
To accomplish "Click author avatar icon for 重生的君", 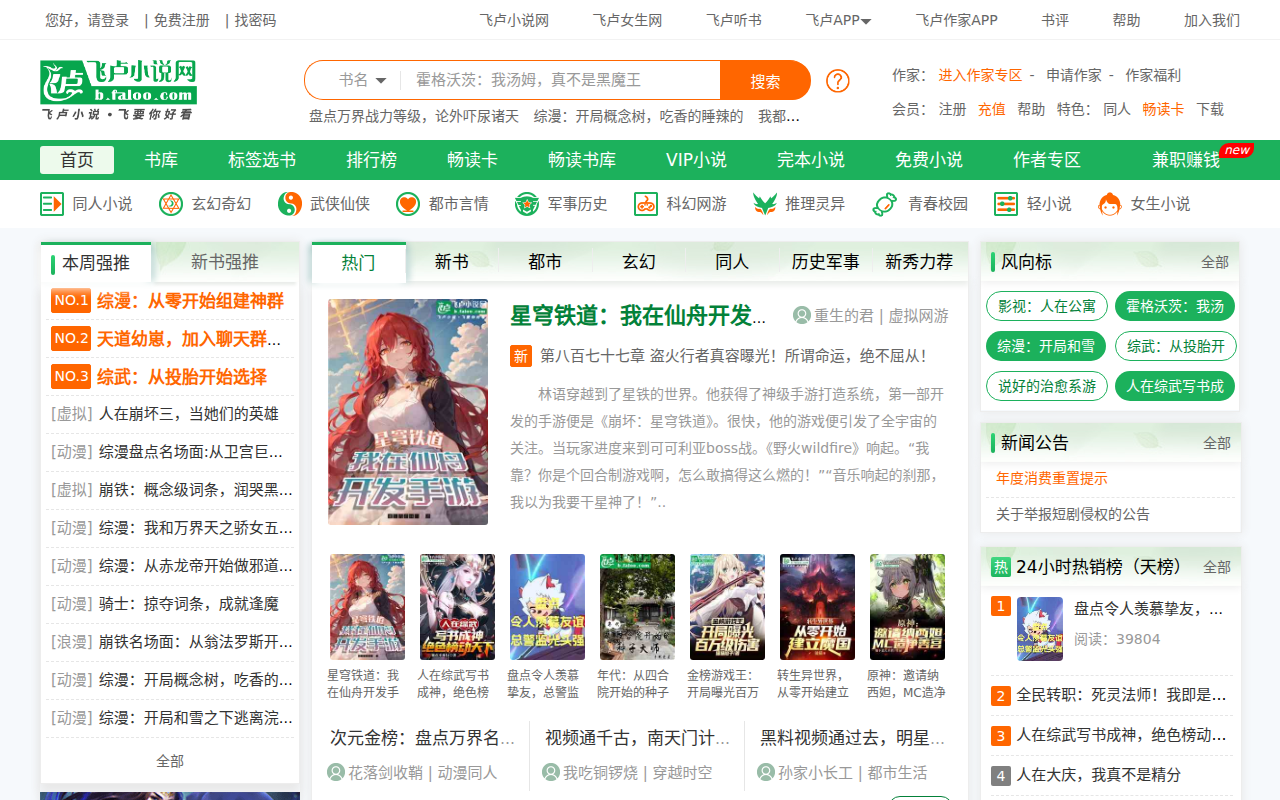I will (x=802, y=315).
